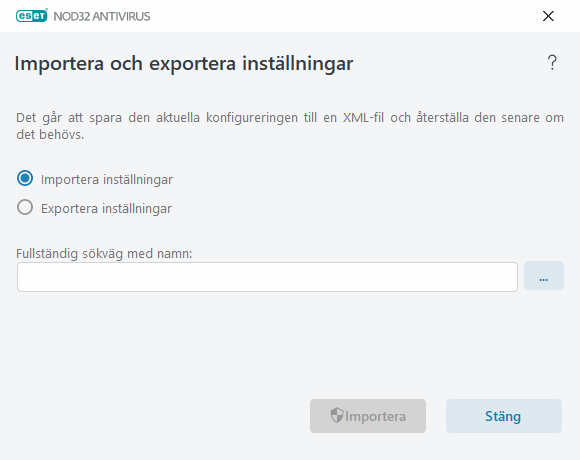Click the shield icon on Importera button
The width and height of the screenshot is (580, 460).
(337, 415)
